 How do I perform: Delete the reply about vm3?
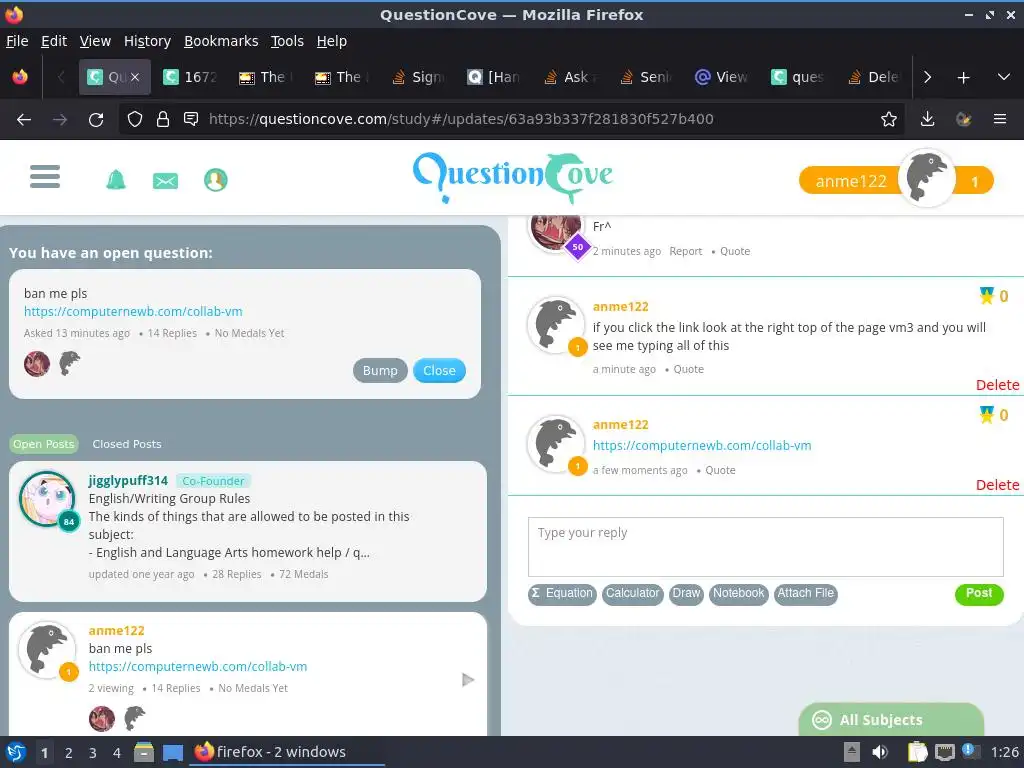coord(997,385)
